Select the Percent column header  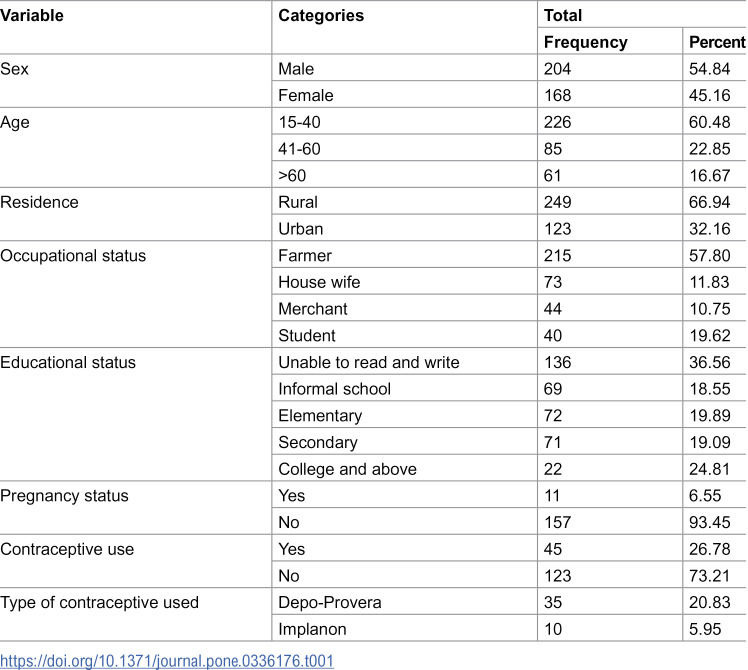717,42
